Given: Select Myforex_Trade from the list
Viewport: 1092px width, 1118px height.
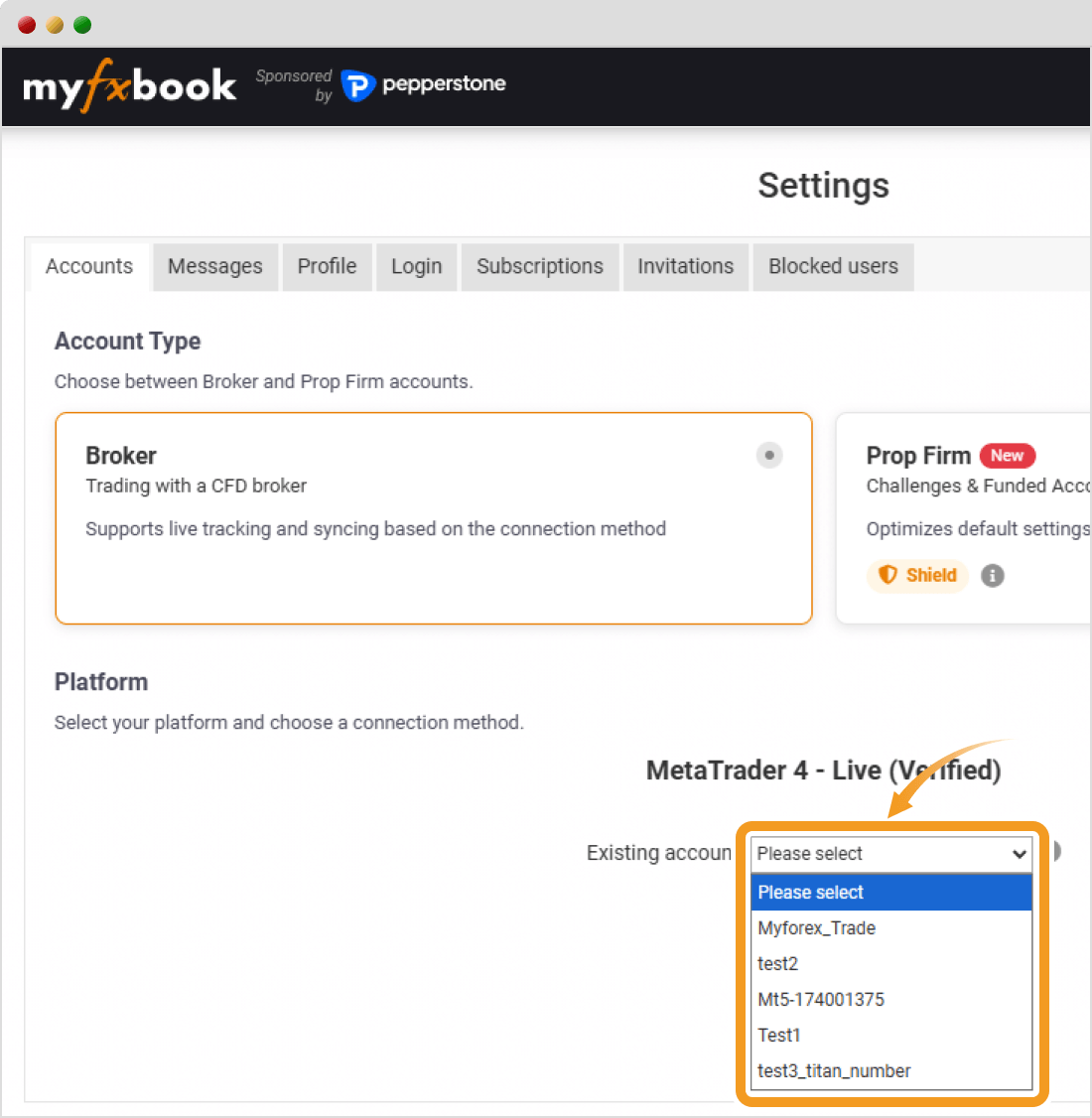Looking at the screenshot, I should pos(891,928).
